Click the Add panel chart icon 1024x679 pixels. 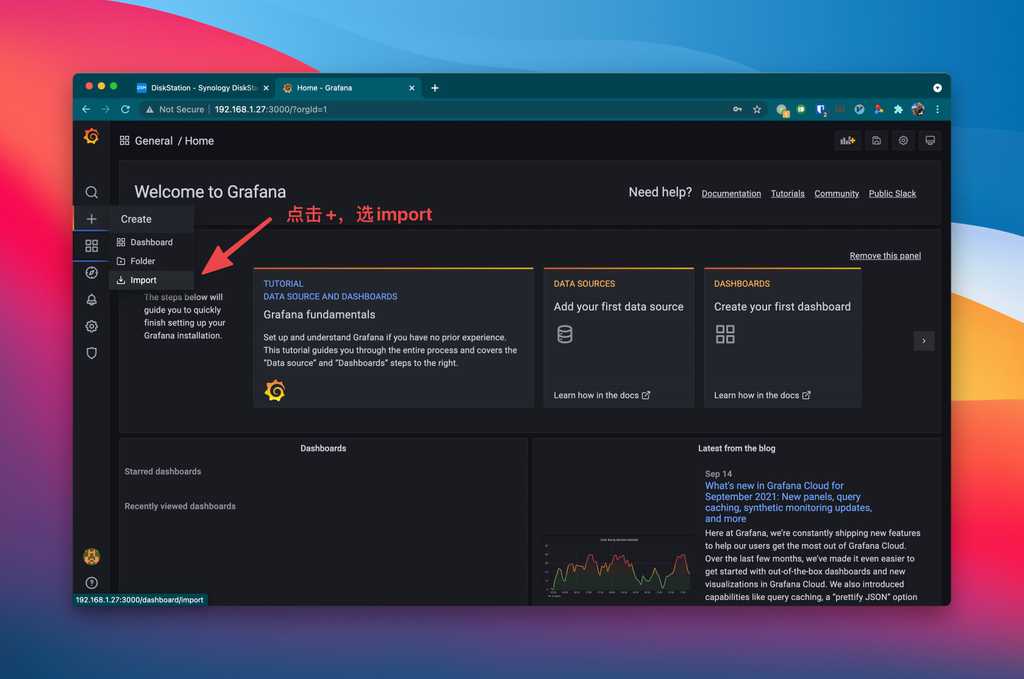(848, 140)
